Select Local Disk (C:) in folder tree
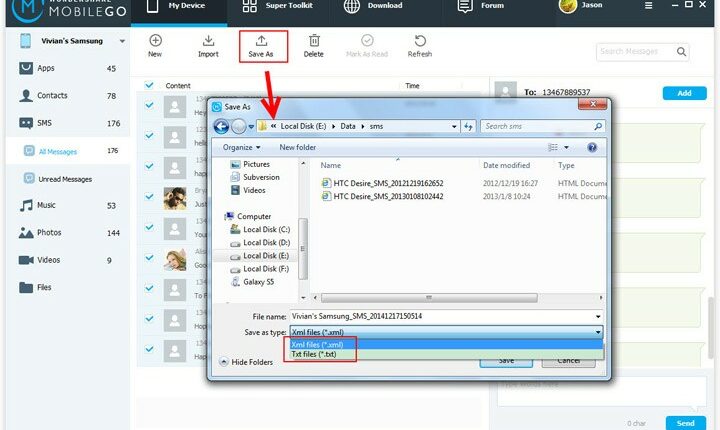This screenshot has height=430, width=720. coord(260,230)
